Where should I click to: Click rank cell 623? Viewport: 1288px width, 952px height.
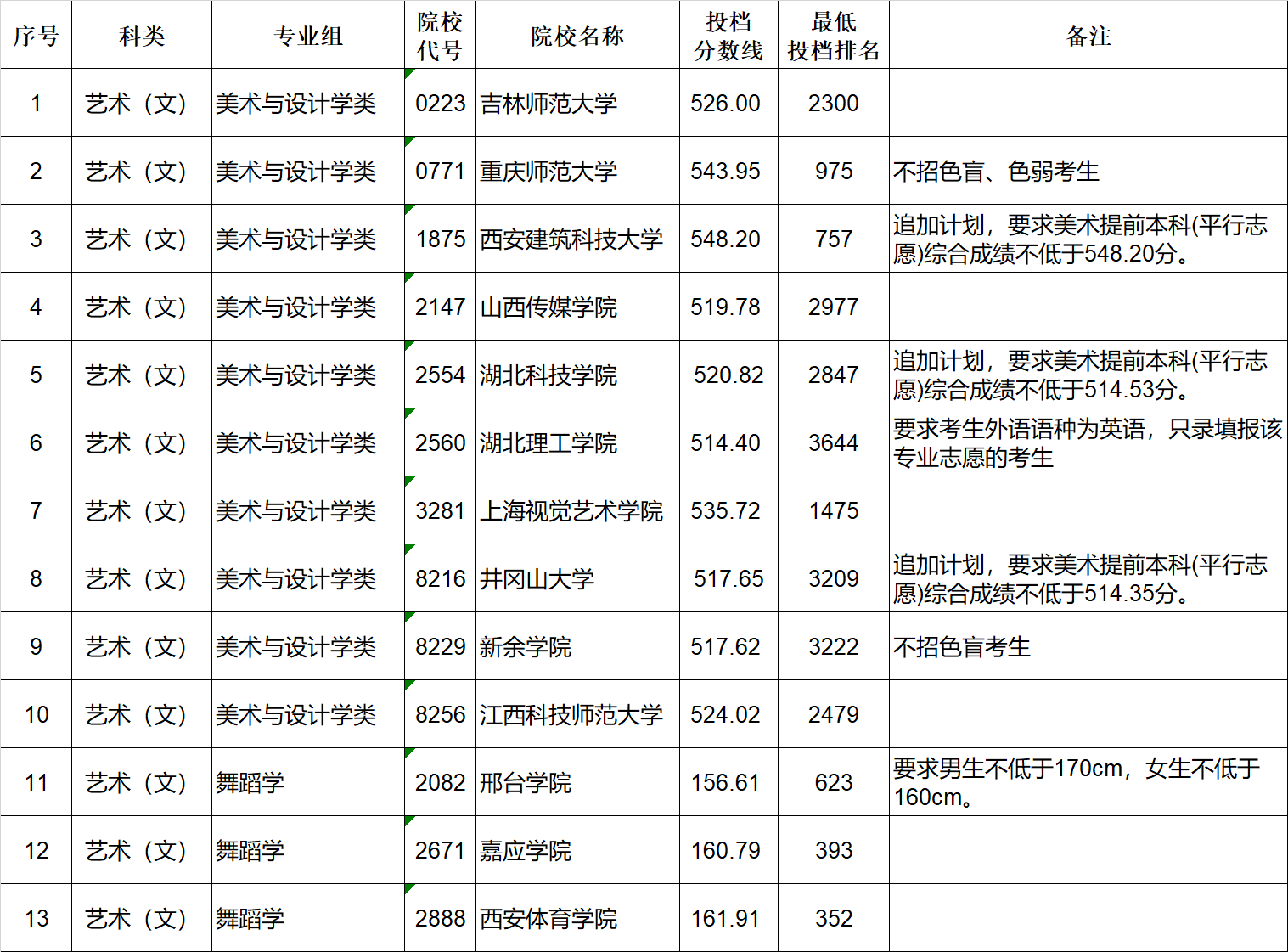tap(834, 782)
